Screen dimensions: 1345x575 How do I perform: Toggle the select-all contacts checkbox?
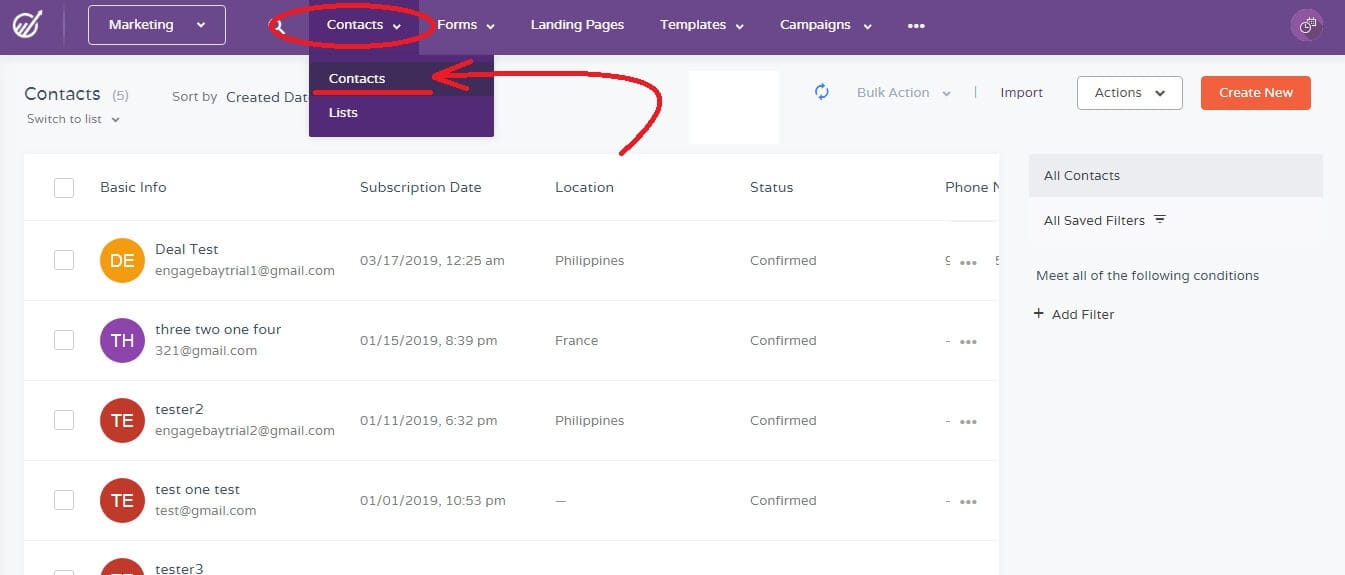pos(64,187)
